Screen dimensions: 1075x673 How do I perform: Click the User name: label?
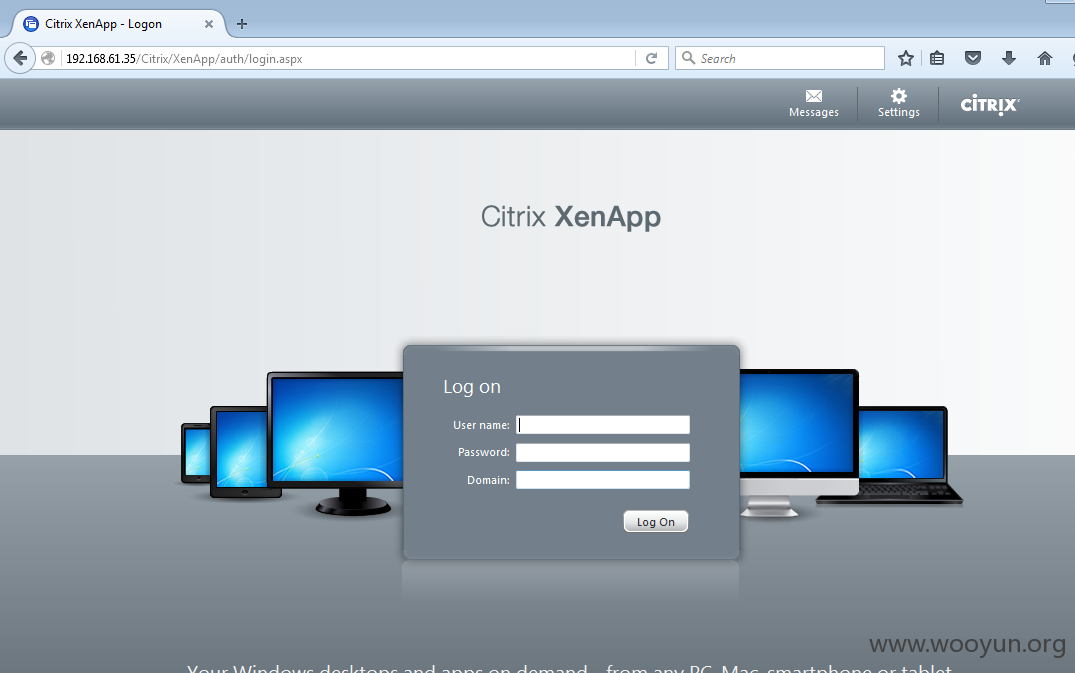click(481, 425)
